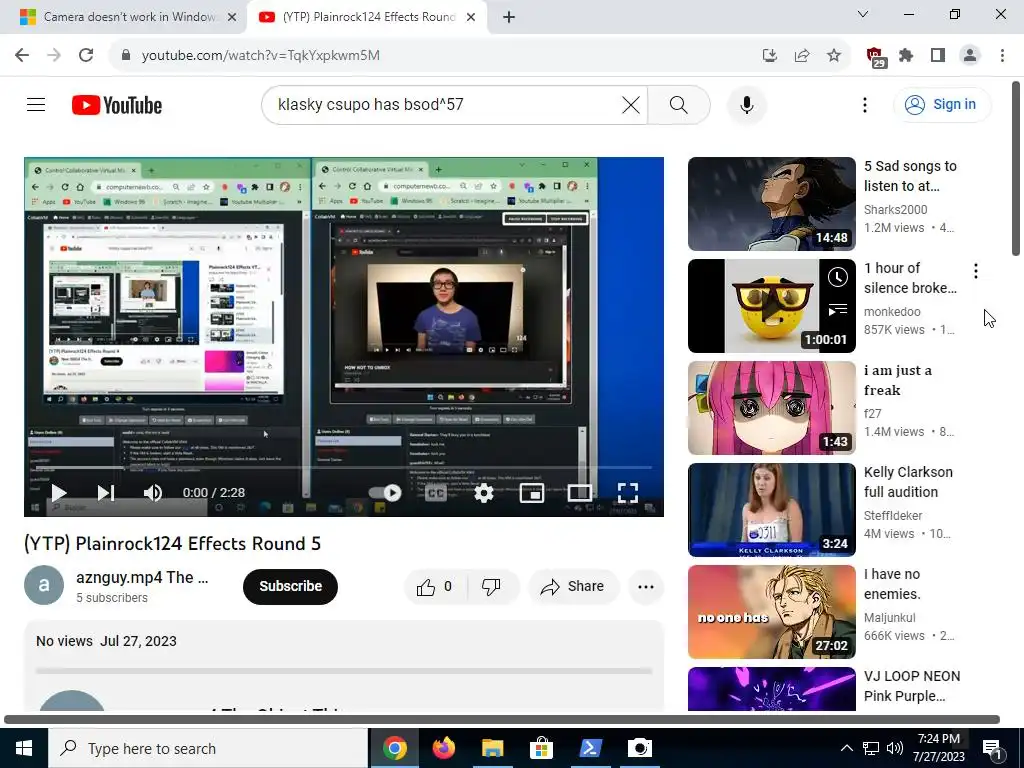This screenshot has height=768, width=1024.
Task: Skip to the next video
Action: pyautogui.click(x=106, y=492)
